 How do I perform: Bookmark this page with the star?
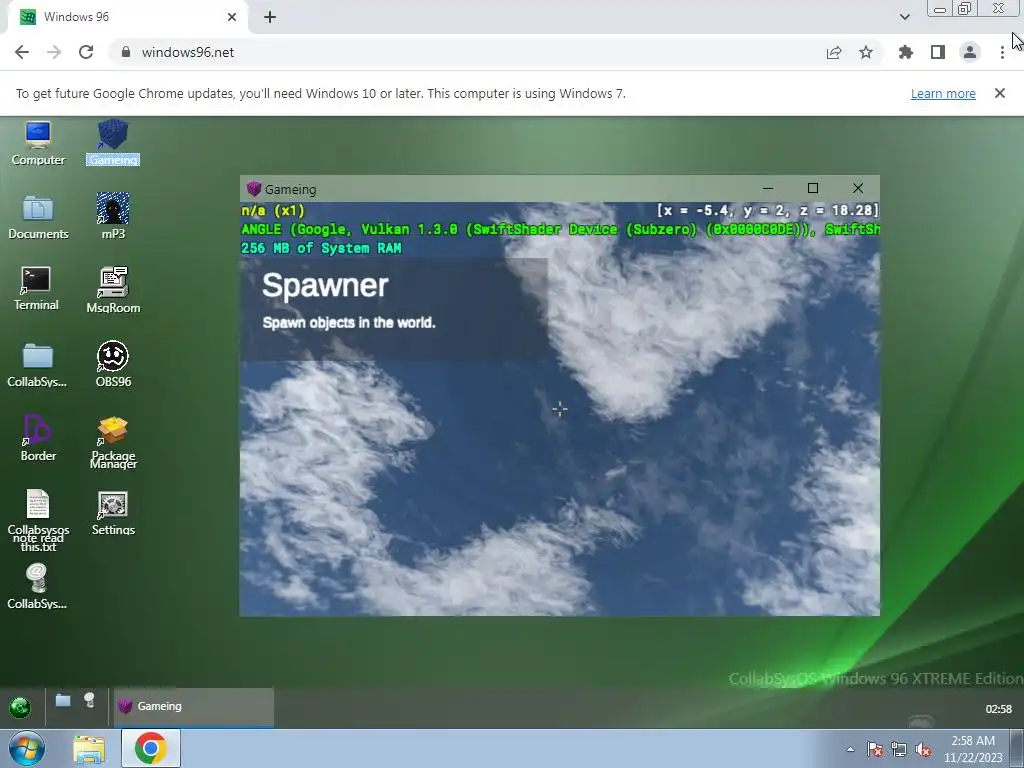[x=866, y=52]
